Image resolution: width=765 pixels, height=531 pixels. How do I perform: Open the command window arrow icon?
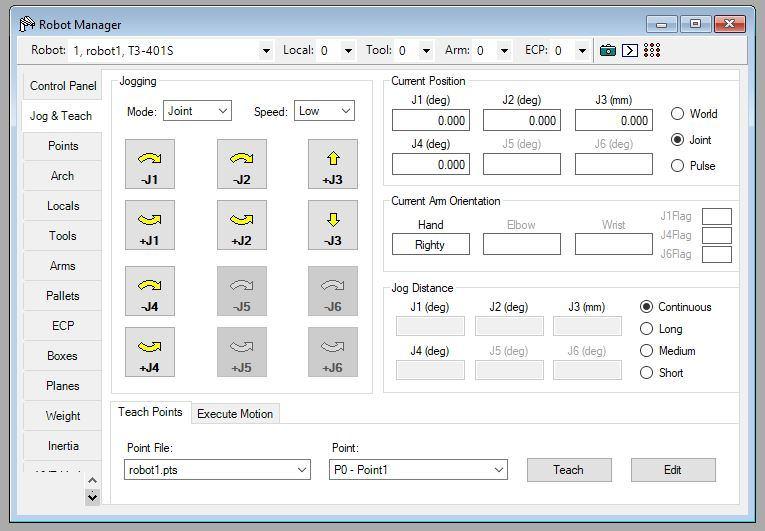(x=629, y=50)
